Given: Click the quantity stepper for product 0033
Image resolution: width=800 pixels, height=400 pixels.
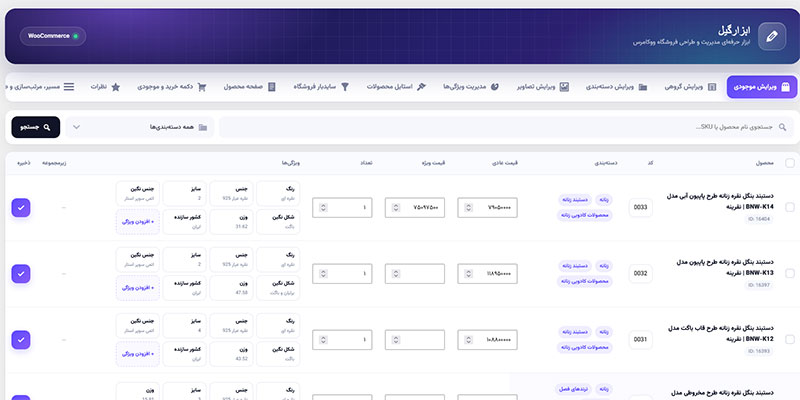Looking at the screenshot, I should click(323, 208).
